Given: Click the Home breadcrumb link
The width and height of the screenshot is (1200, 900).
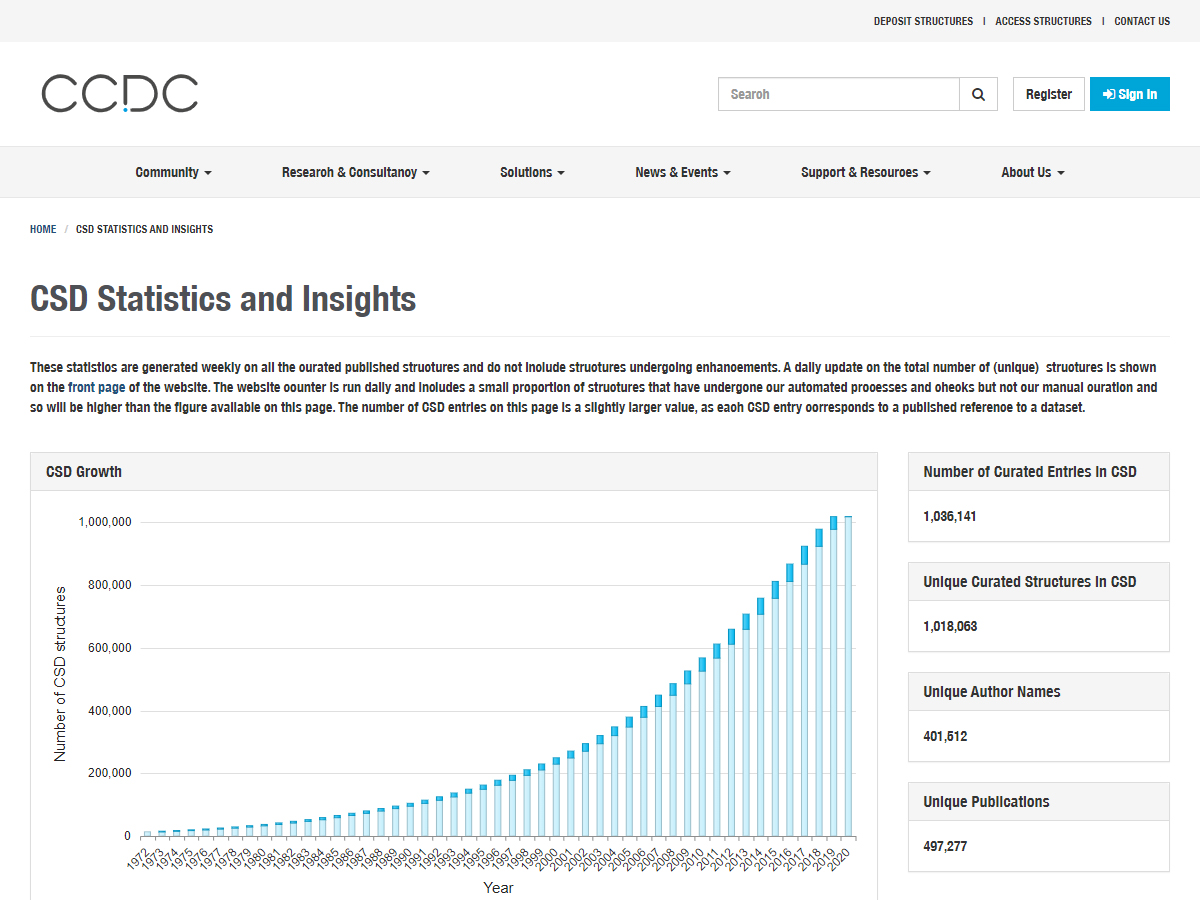Looking at the screenshot, I should pyautogui.click(x=43, y=229).
